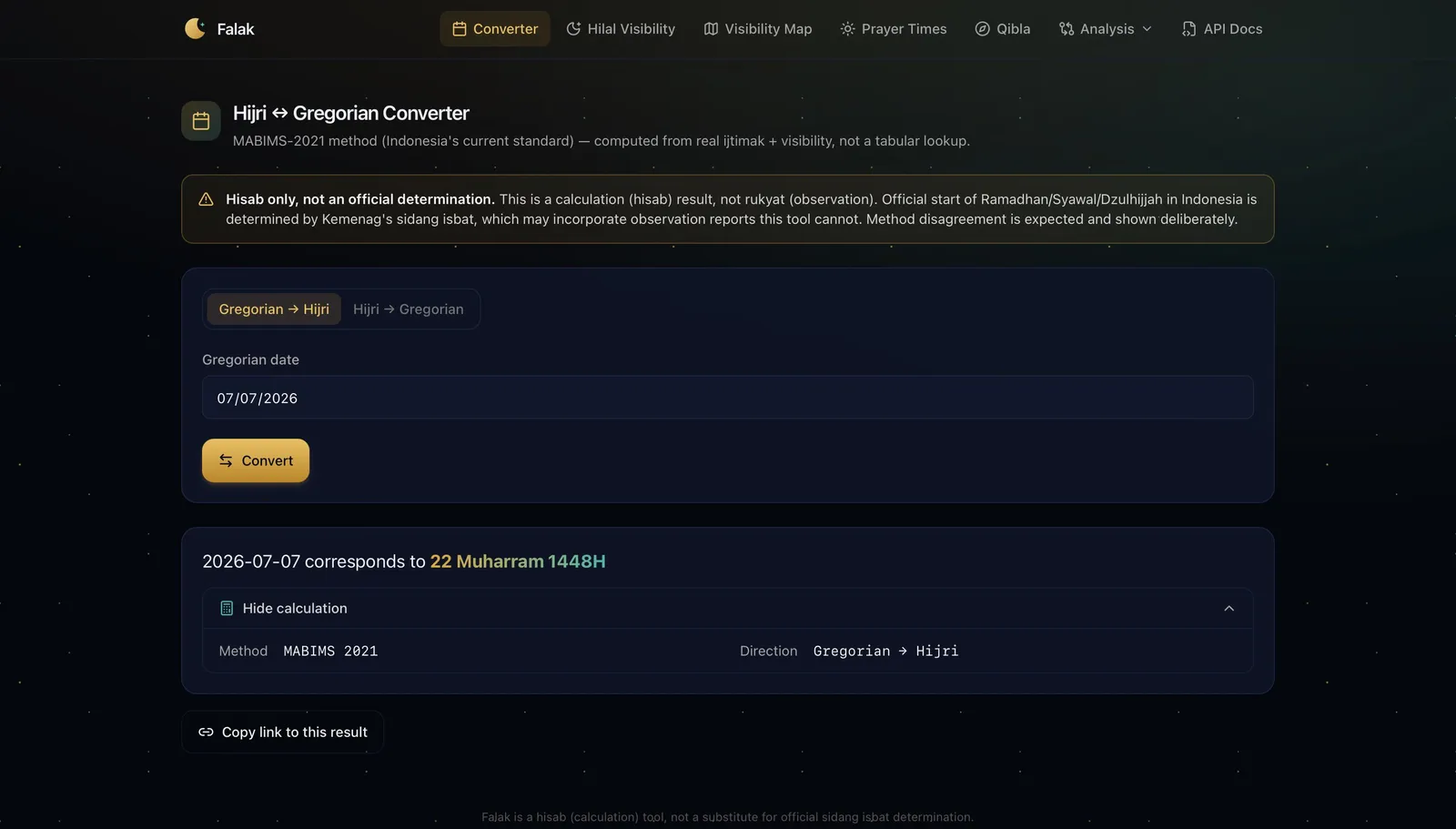Viewport: 1456px width, 829px height.
Task: Open the Hilal Visibility tab
Action: 621,29
